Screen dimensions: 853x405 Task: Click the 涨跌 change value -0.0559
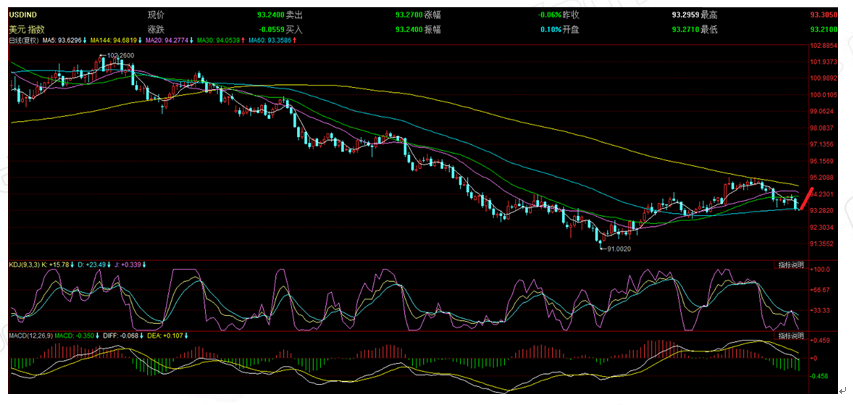(268, 29)
